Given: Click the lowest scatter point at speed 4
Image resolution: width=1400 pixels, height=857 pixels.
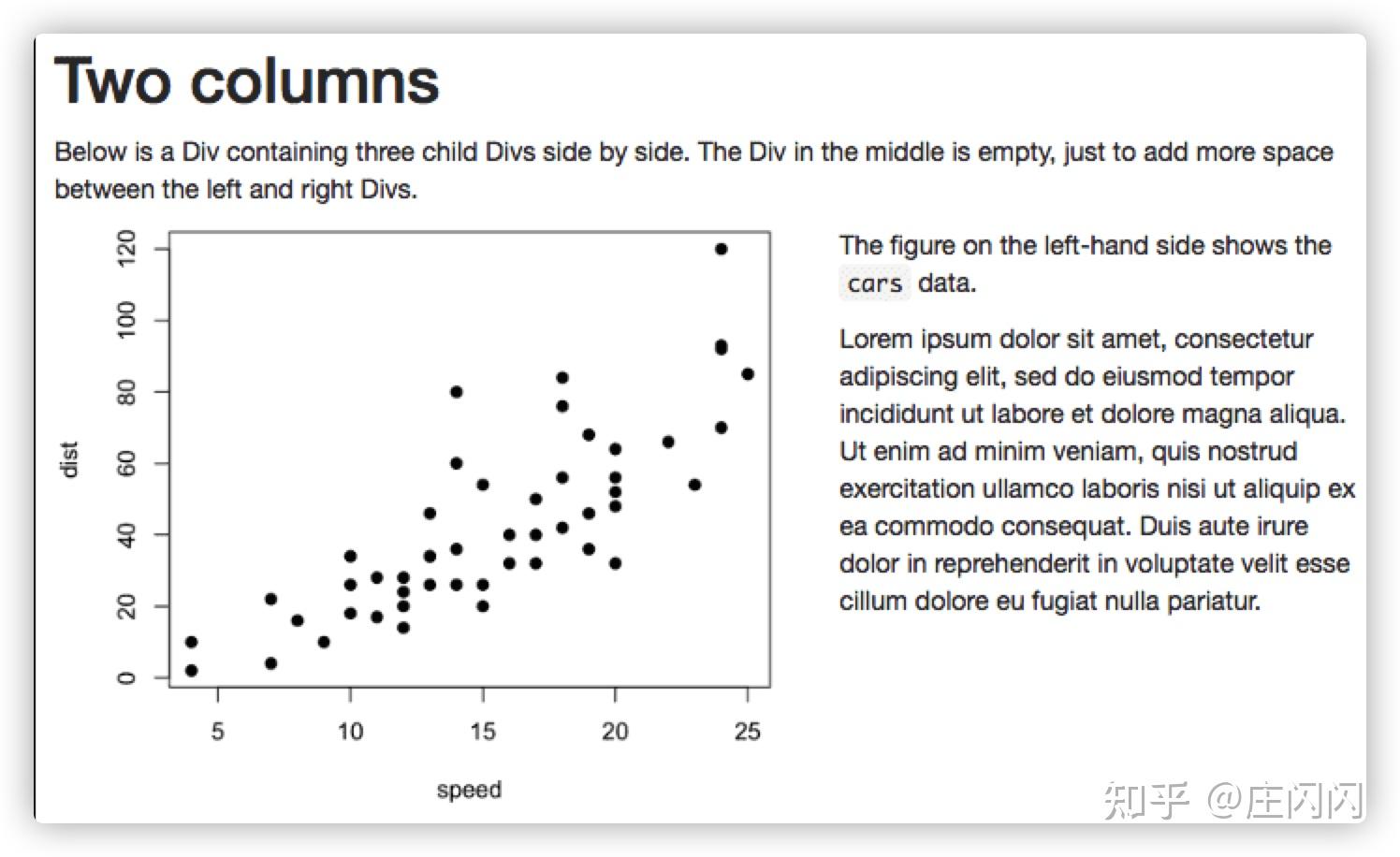Looking at the screenshot, I should 191,670.
